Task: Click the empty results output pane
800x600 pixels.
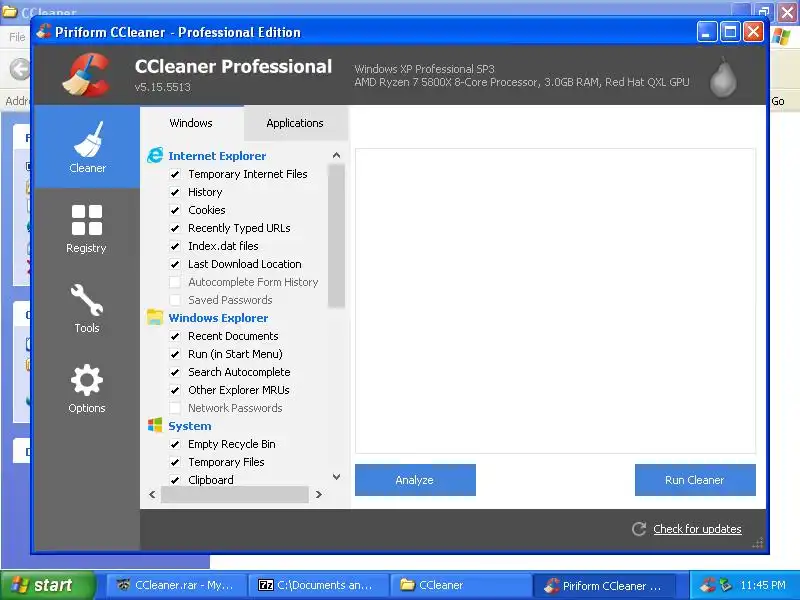Action: pos(555,301)
